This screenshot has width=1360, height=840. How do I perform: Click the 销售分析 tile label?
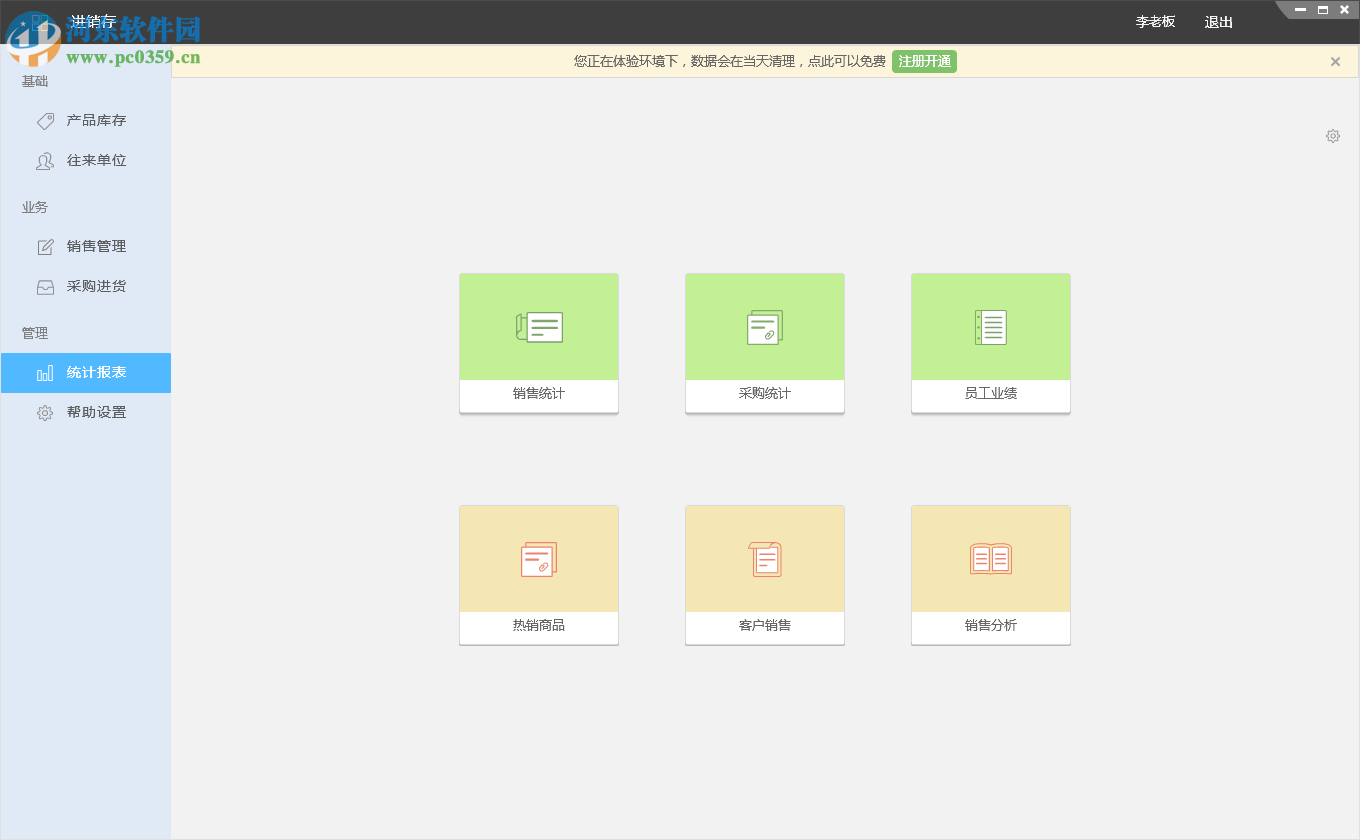[991, 626]
